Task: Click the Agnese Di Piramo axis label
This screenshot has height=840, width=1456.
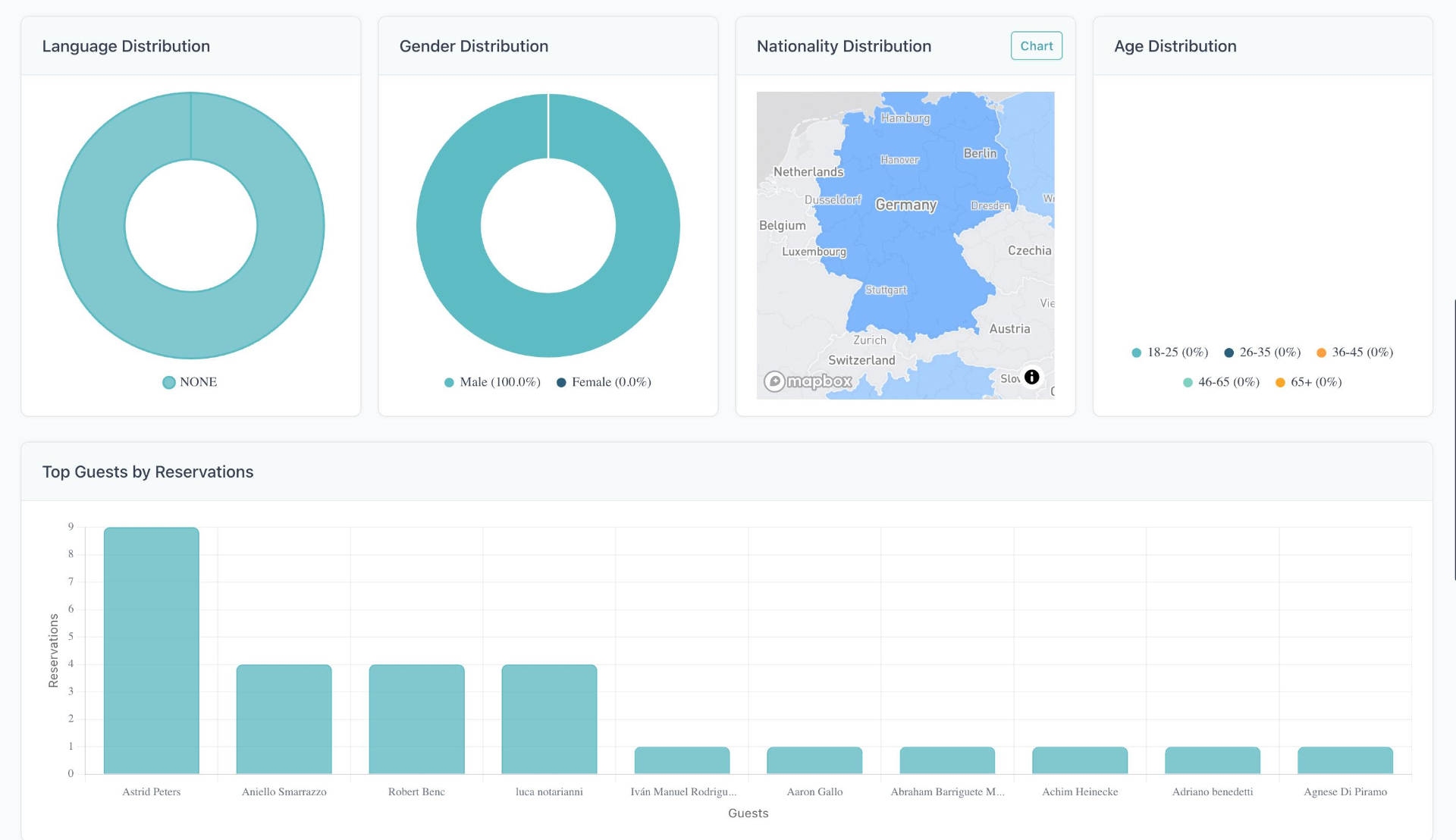Action: coord(1345,792)
